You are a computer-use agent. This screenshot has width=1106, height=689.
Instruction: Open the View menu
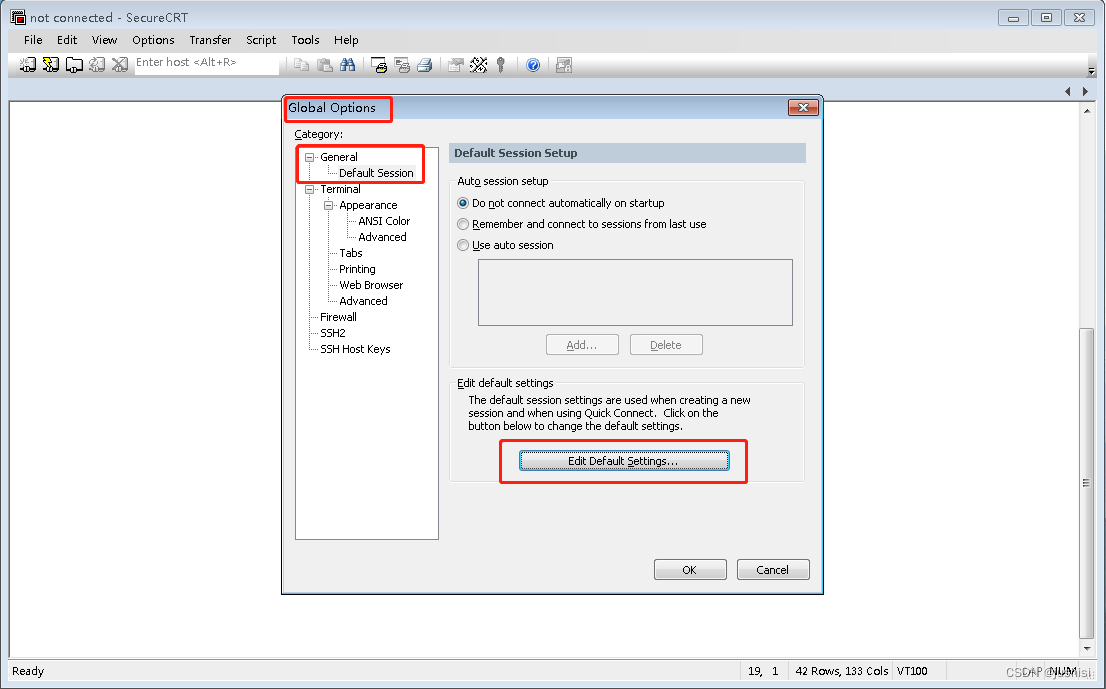tap(104, 40)
